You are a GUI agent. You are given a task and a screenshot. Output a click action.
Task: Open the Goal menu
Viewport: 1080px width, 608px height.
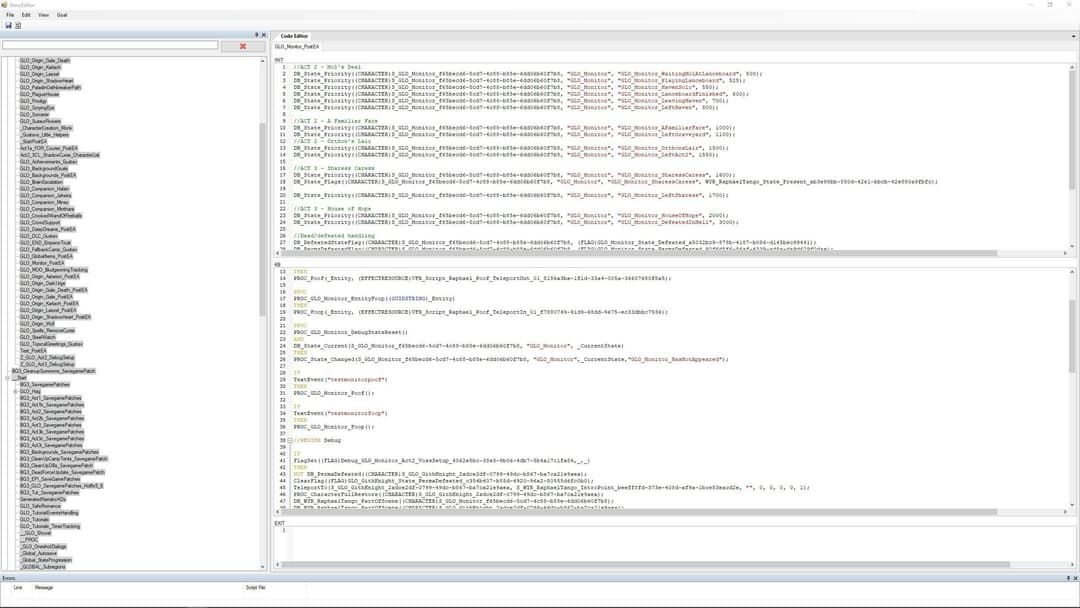coord(62,15)
